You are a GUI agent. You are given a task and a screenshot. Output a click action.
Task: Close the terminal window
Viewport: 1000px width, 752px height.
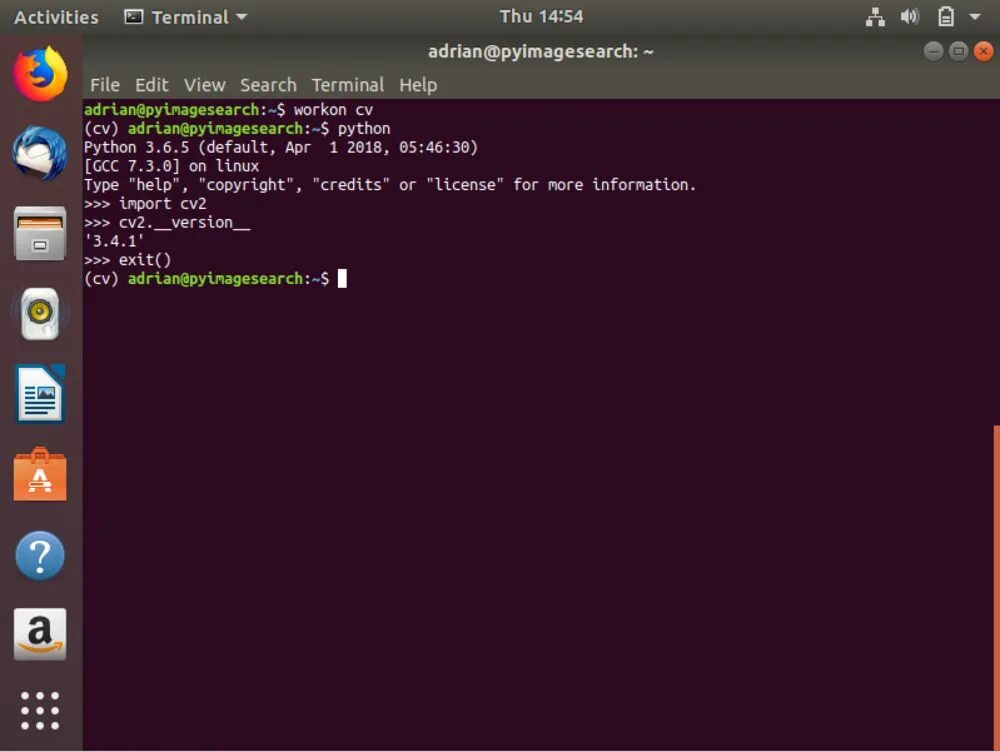(983, 51)
